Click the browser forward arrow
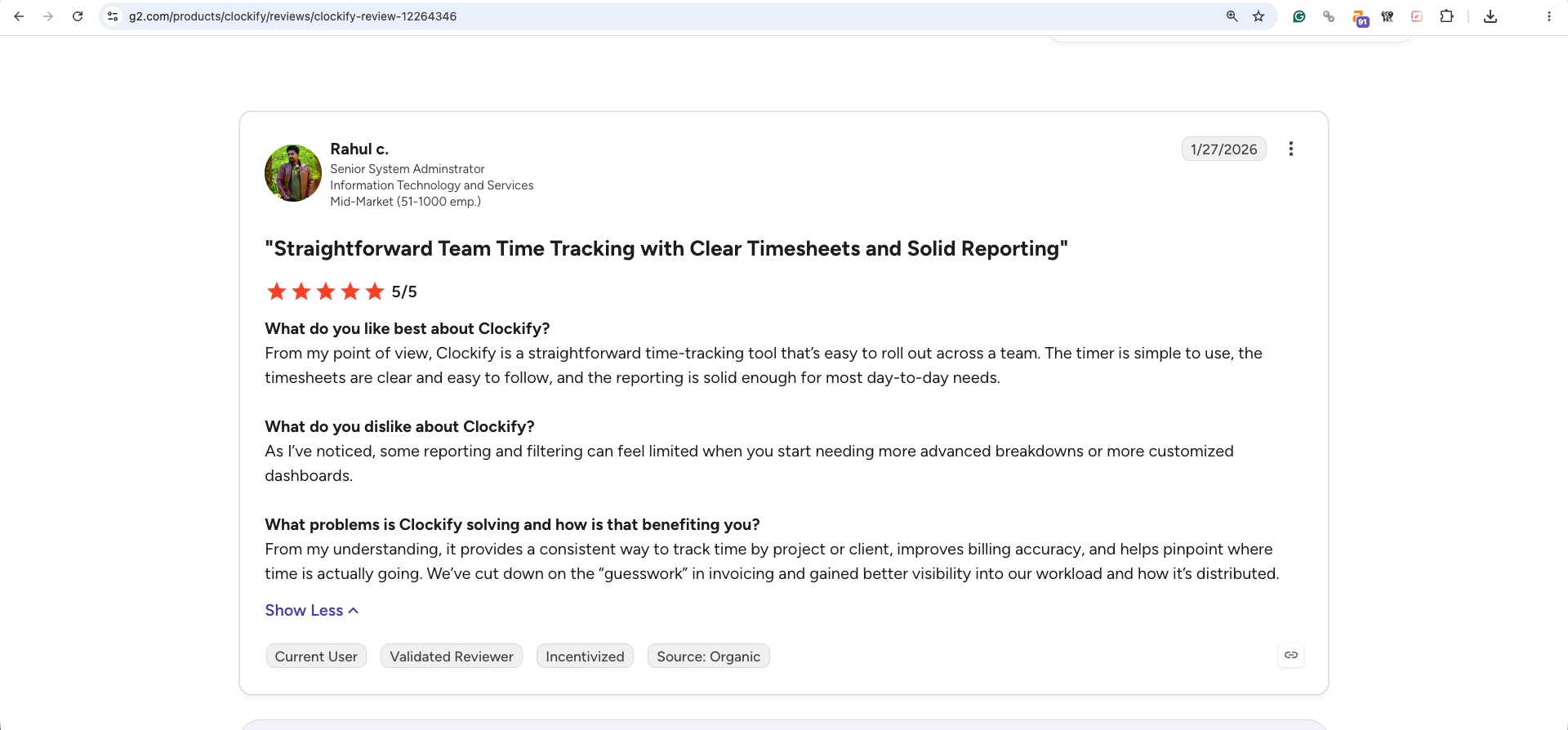Screen dimensions: 1568x730 tap(48, 16)
